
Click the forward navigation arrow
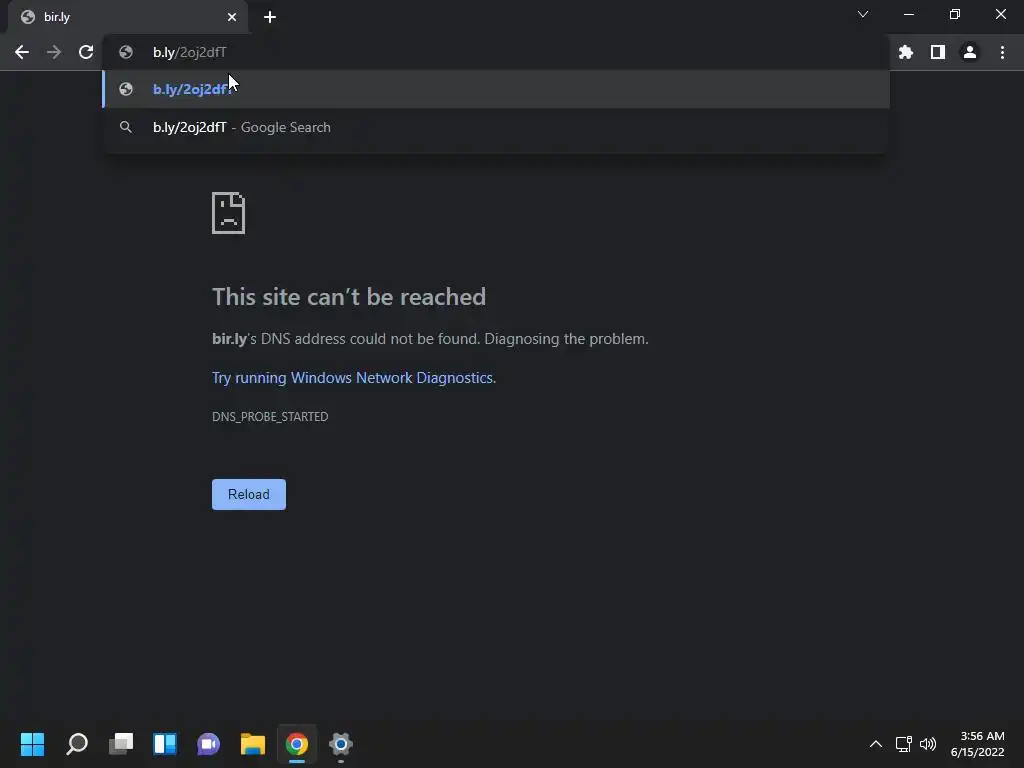tap(54, 52)
